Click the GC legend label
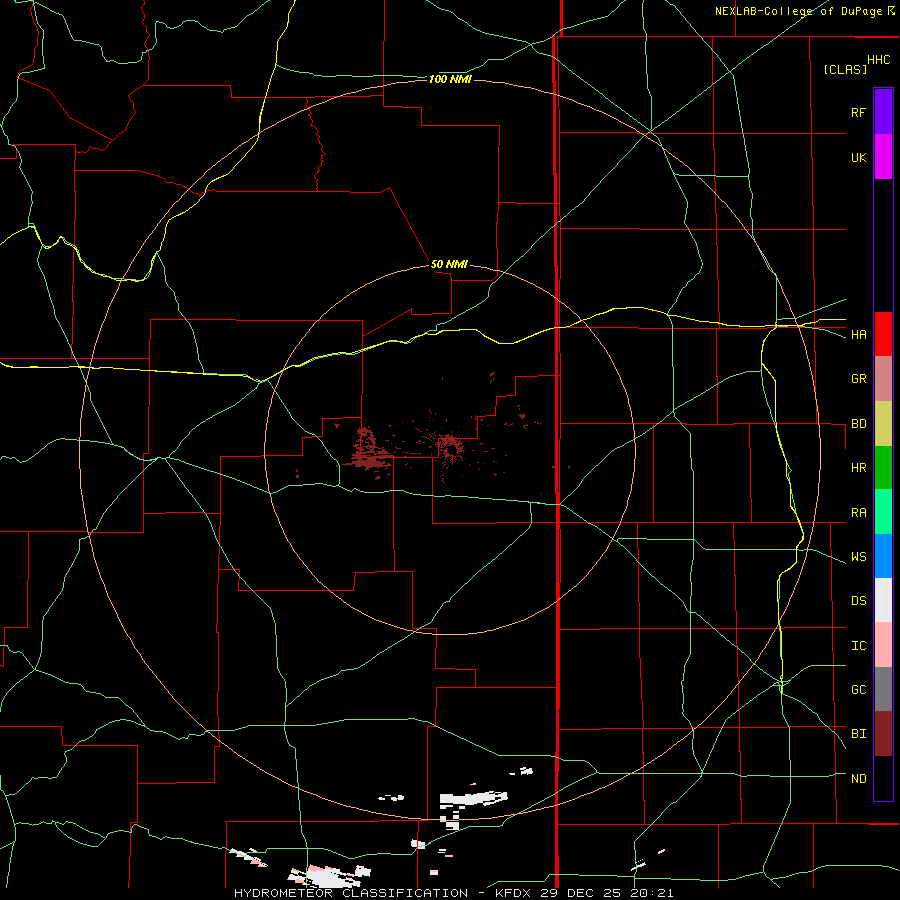The height and width of the screenshot is (900, 900). 858,690
